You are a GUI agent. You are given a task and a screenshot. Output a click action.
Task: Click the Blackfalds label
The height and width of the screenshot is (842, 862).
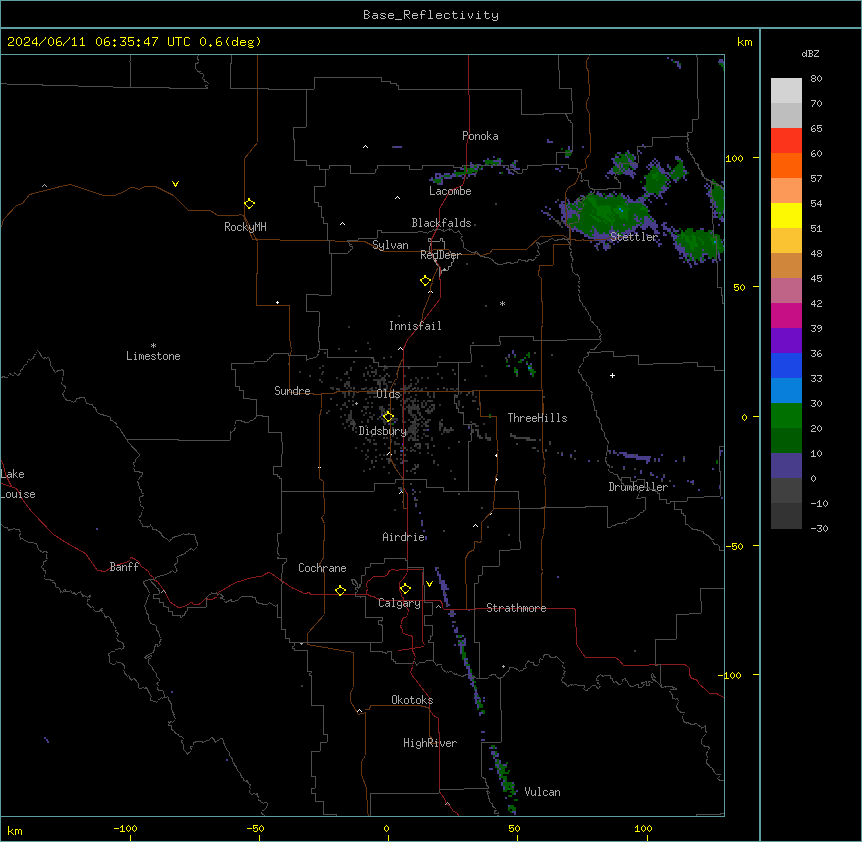coord(441,223)
